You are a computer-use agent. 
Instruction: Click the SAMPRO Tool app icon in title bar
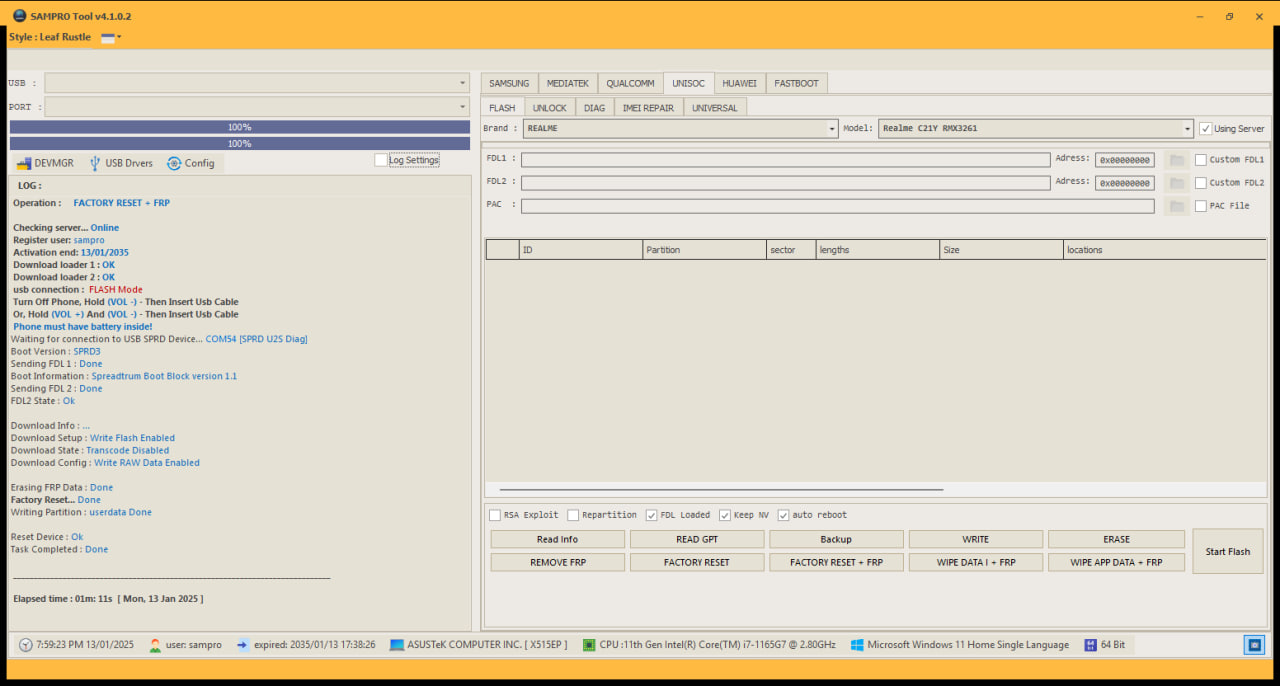(x=19, y=16)
